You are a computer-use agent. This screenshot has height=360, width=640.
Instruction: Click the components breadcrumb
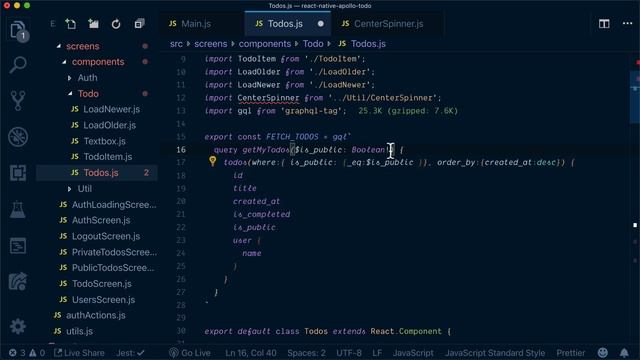[264, 44]
